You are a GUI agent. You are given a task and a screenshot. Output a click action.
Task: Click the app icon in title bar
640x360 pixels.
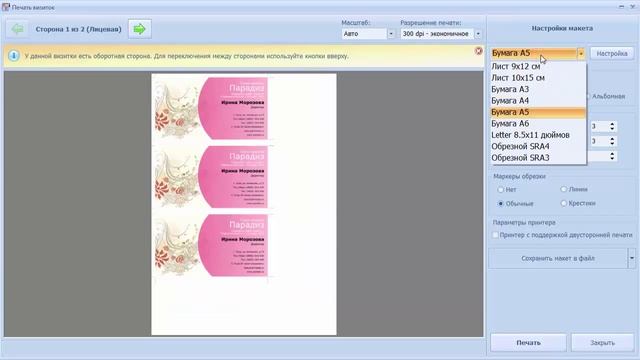coord(5,7)
